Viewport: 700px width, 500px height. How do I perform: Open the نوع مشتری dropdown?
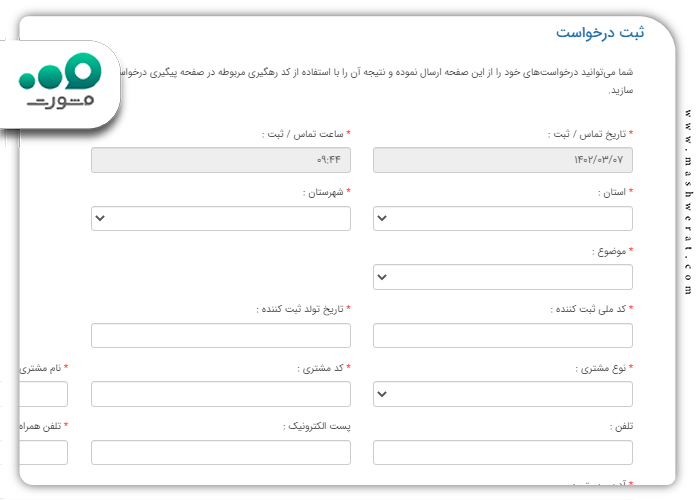click(503, 394)
